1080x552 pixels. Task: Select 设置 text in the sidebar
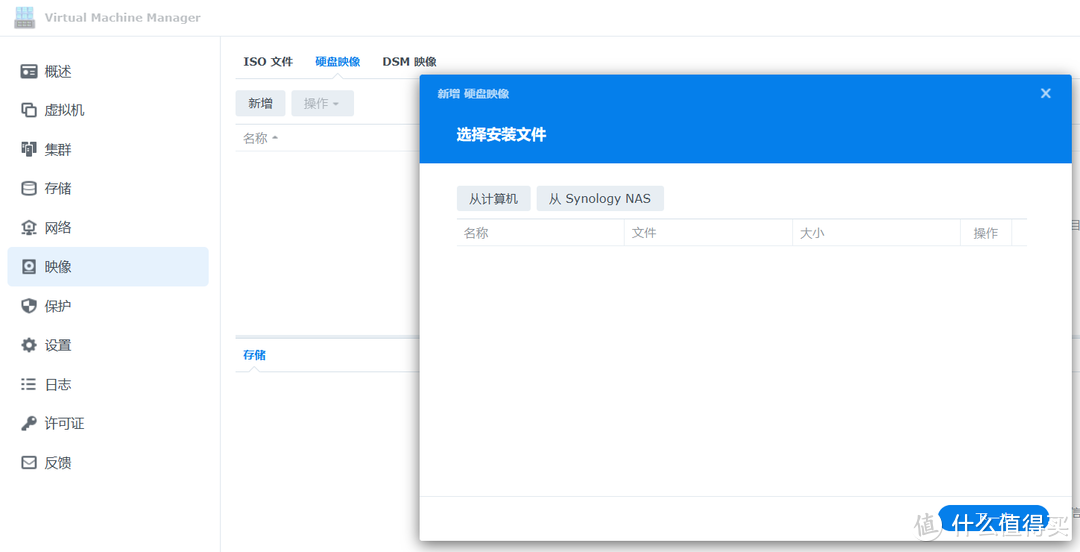(58, 345)
